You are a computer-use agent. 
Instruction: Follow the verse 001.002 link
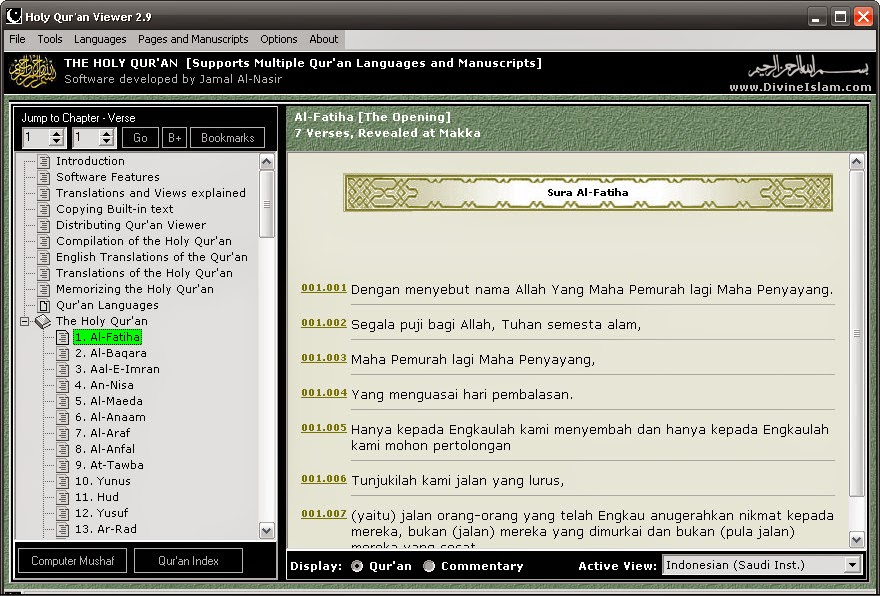324,323
